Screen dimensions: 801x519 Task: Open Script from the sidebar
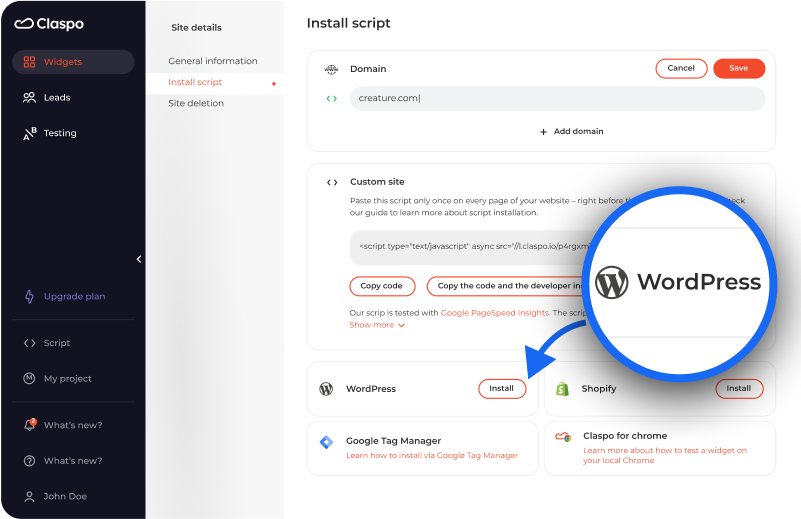[x=57, y=343]
